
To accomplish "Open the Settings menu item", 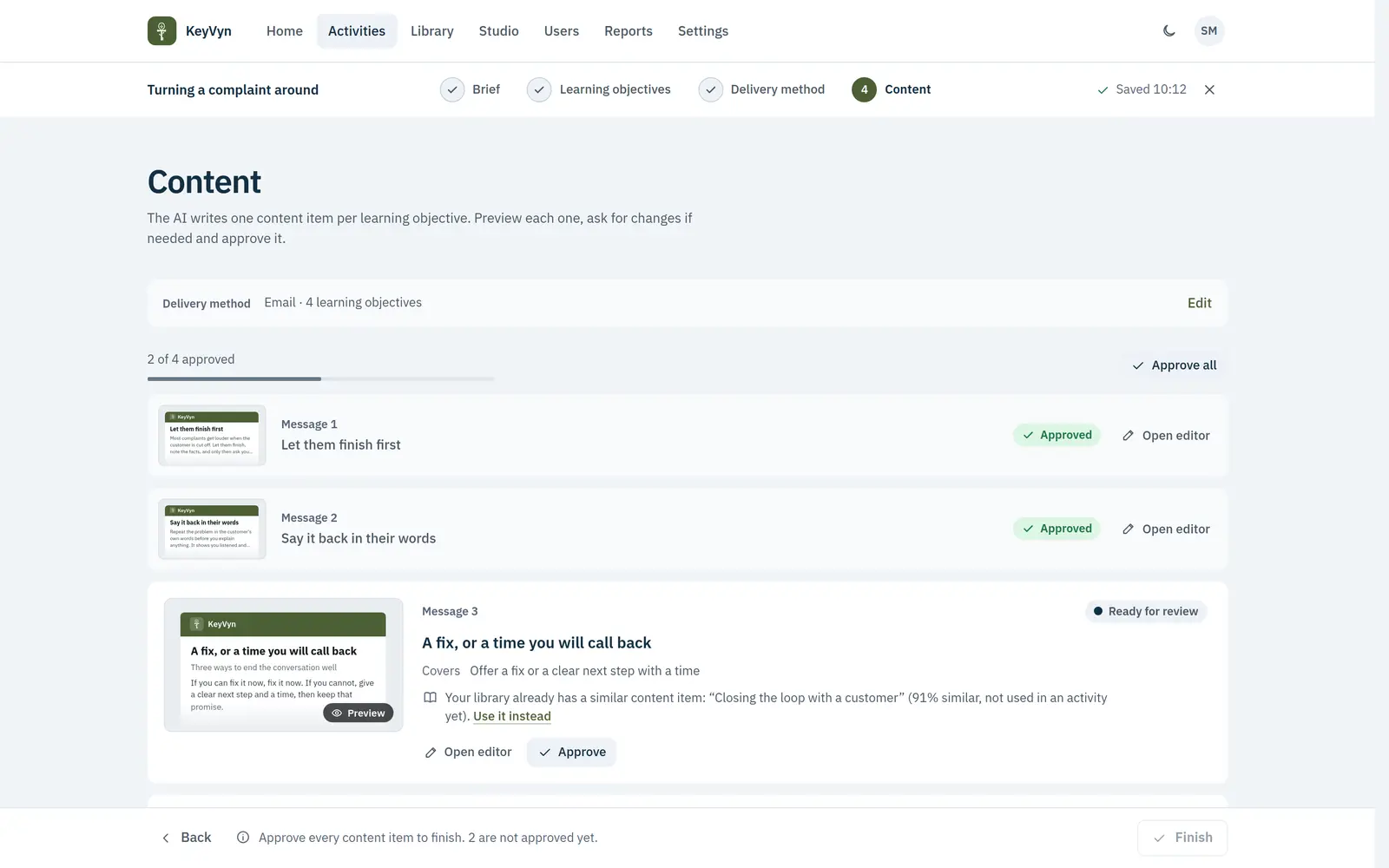I will (x=703, y=31).
